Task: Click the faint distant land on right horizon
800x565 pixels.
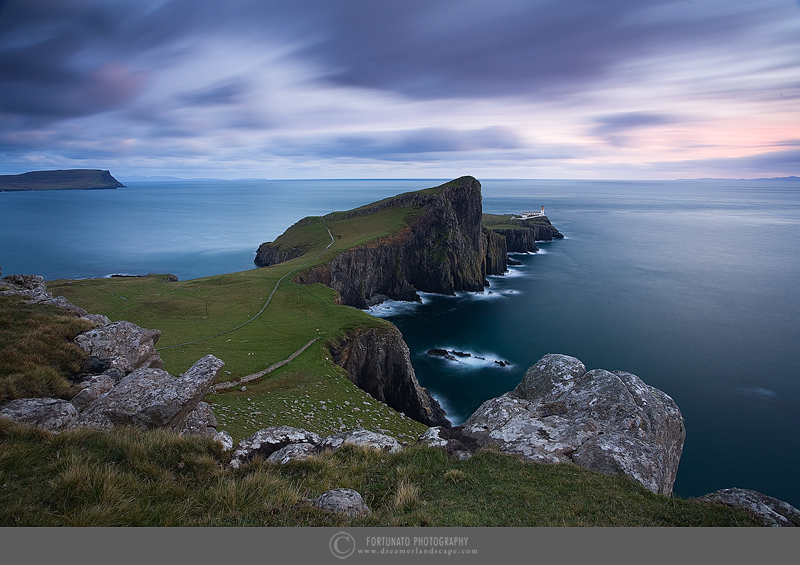Action: (740, 179)
